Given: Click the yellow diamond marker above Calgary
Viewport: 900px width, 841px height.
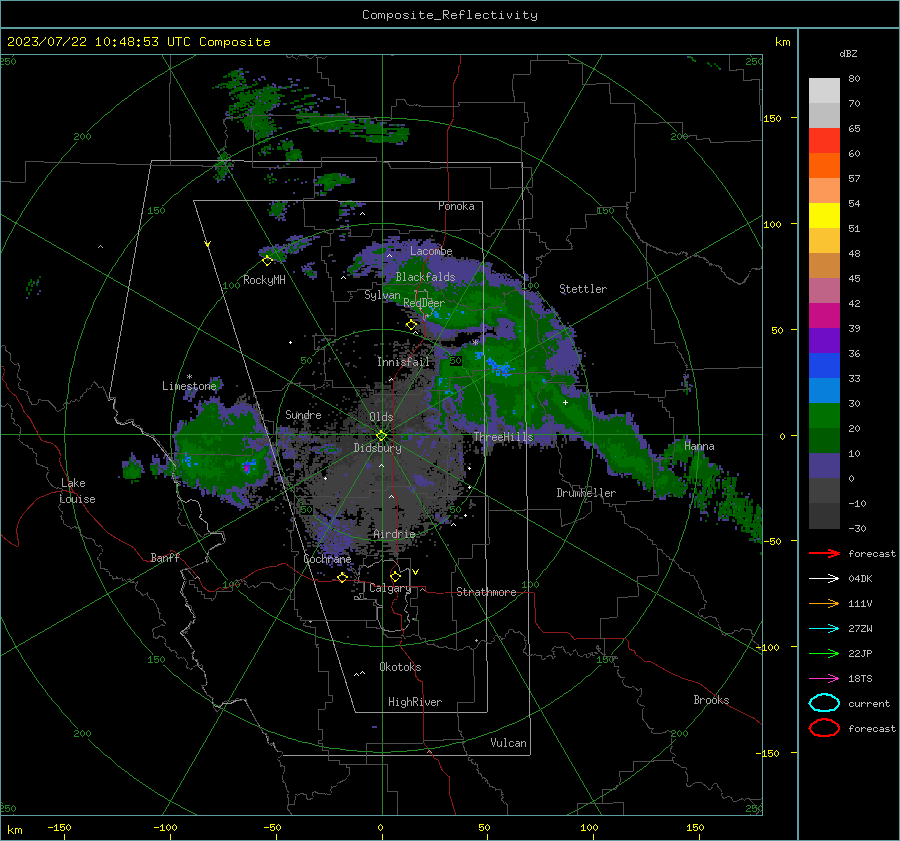Looking at the screenshot, I should (395, 576).
